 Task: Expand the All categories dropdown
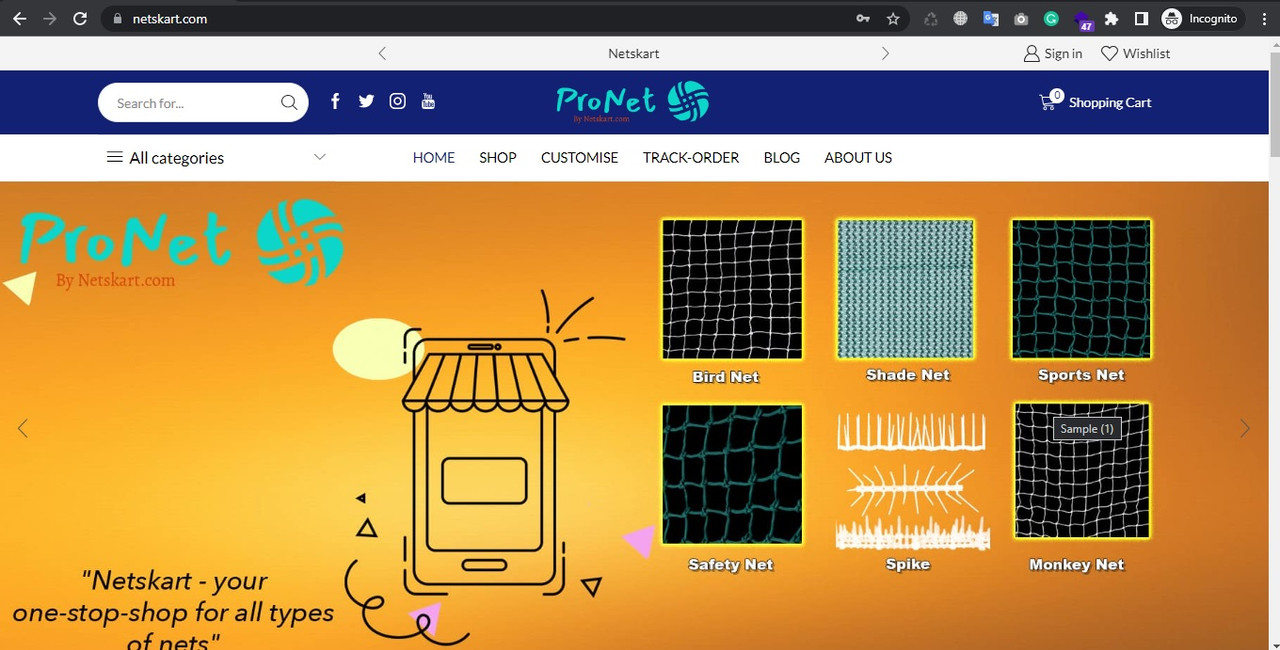[x=216, y=158]
